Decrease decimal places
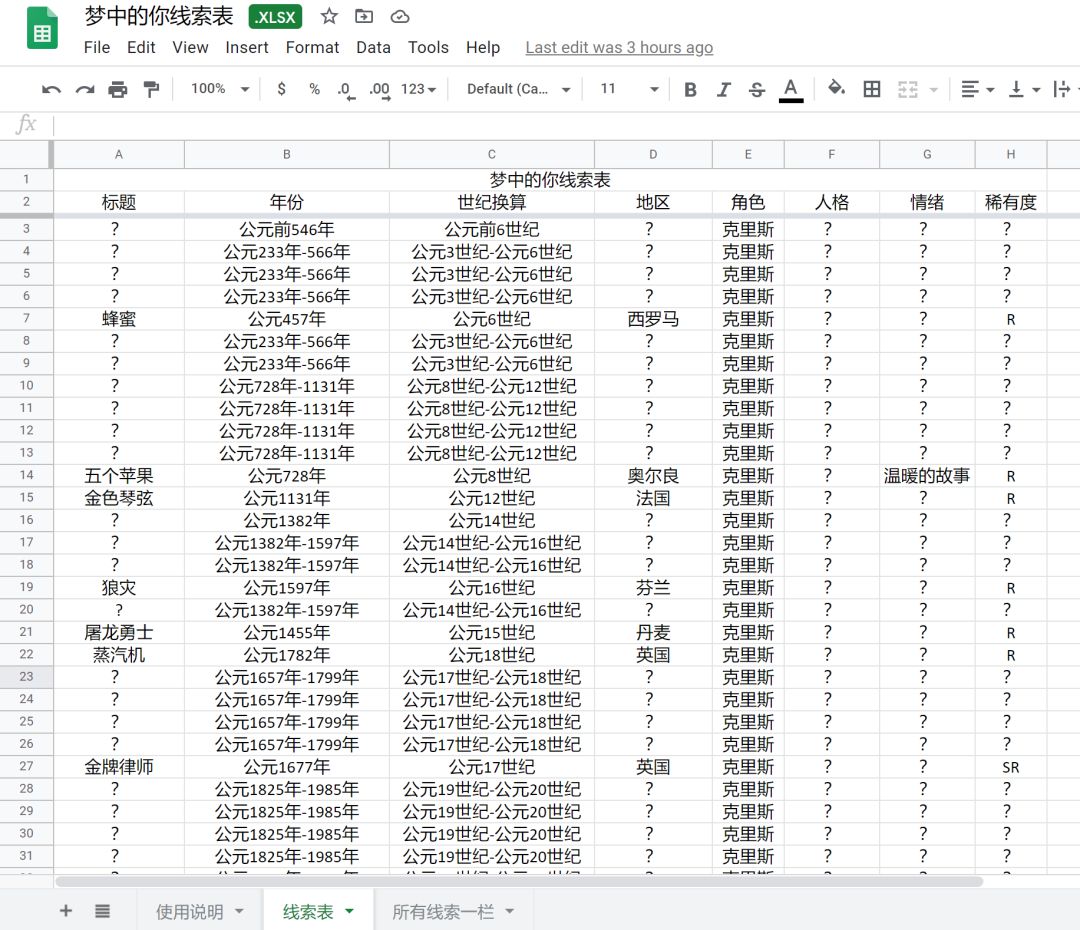 (346, 90)
